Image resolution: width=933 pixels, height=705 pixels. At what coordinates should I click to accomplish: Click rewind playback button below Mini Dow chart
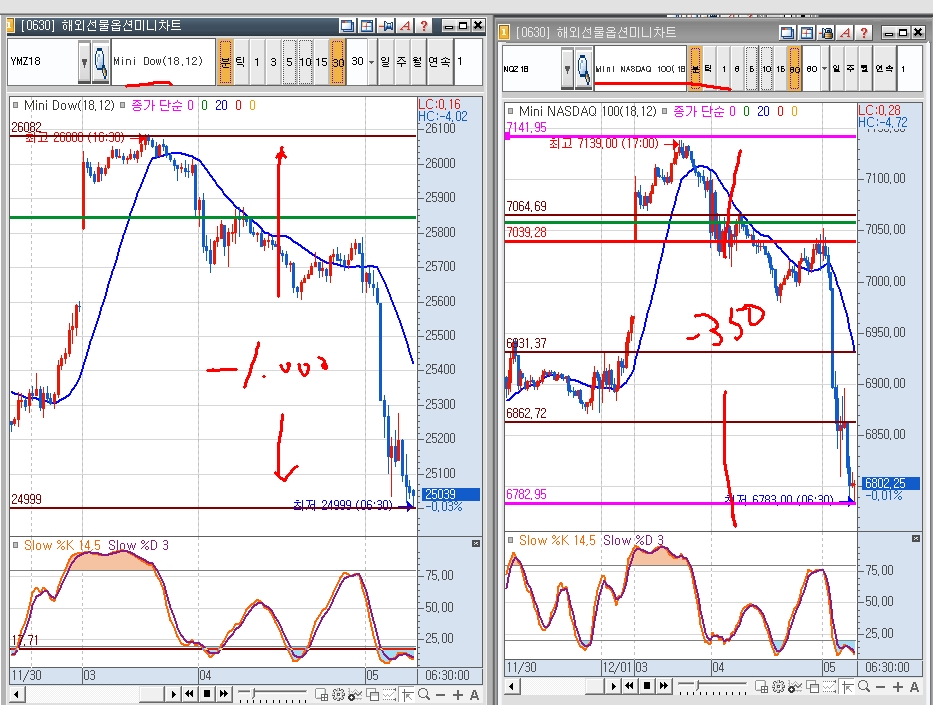point(189,694)
